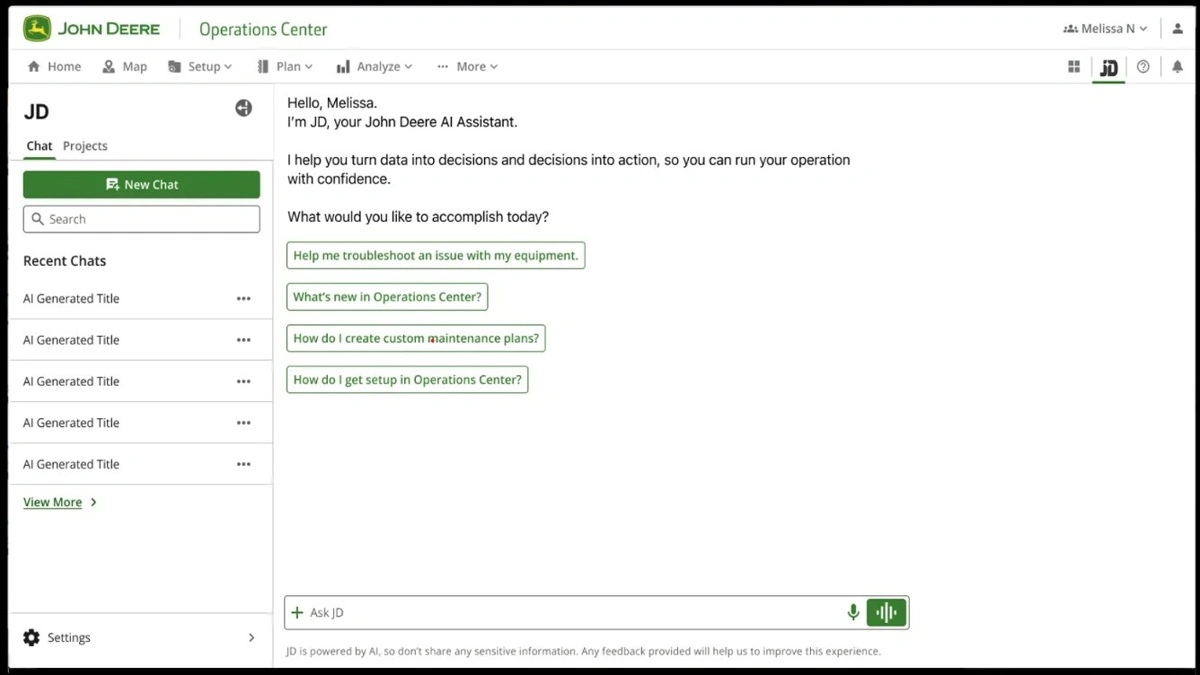The height and width of the screenshot is (675, 1200).
Task: Select 'Help me troubleshoot an issue' suggestion
Action: coord(435,255)
